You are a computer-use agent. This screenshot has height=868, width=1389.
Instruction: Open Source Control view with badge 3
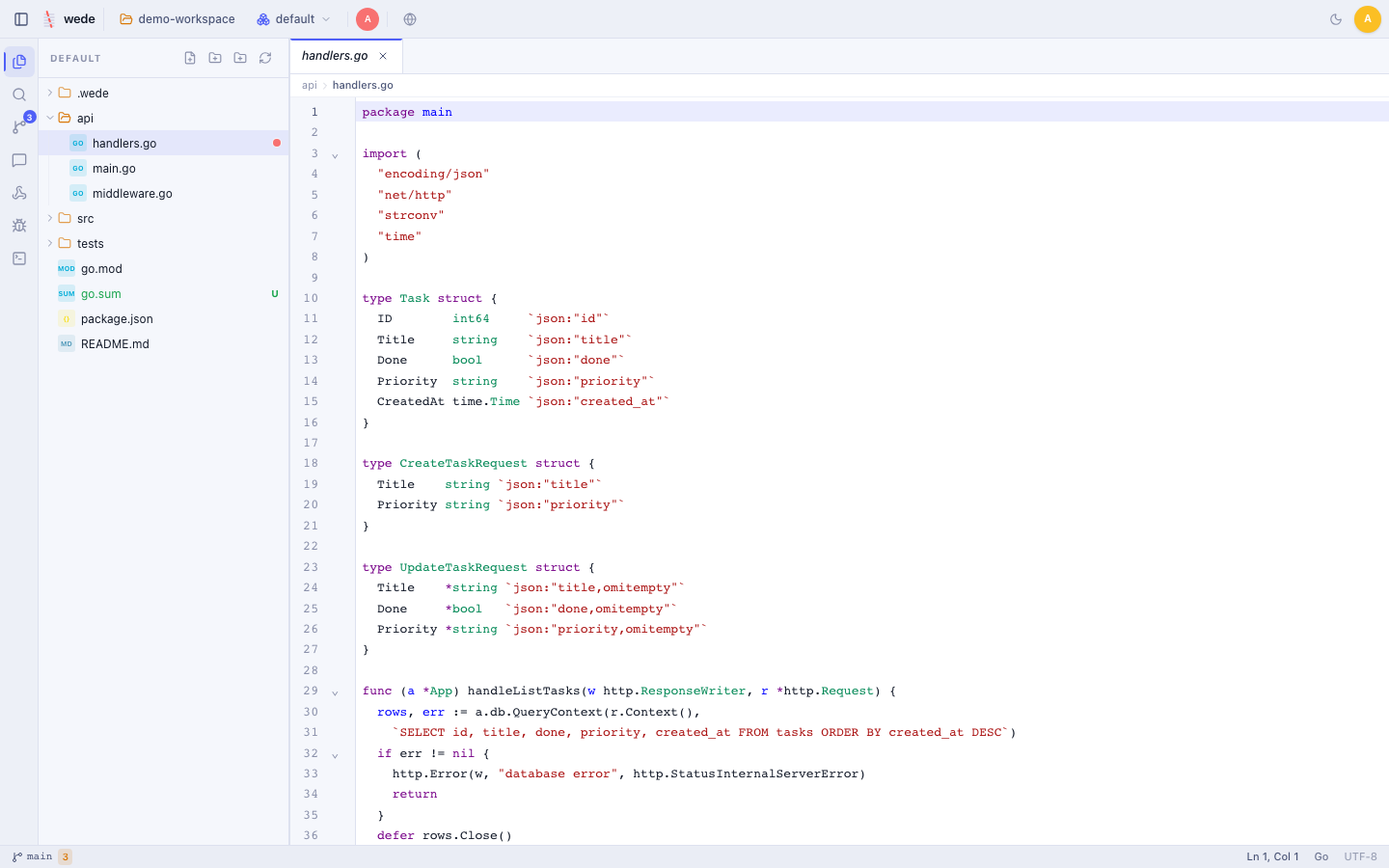(x=19, y=127)
